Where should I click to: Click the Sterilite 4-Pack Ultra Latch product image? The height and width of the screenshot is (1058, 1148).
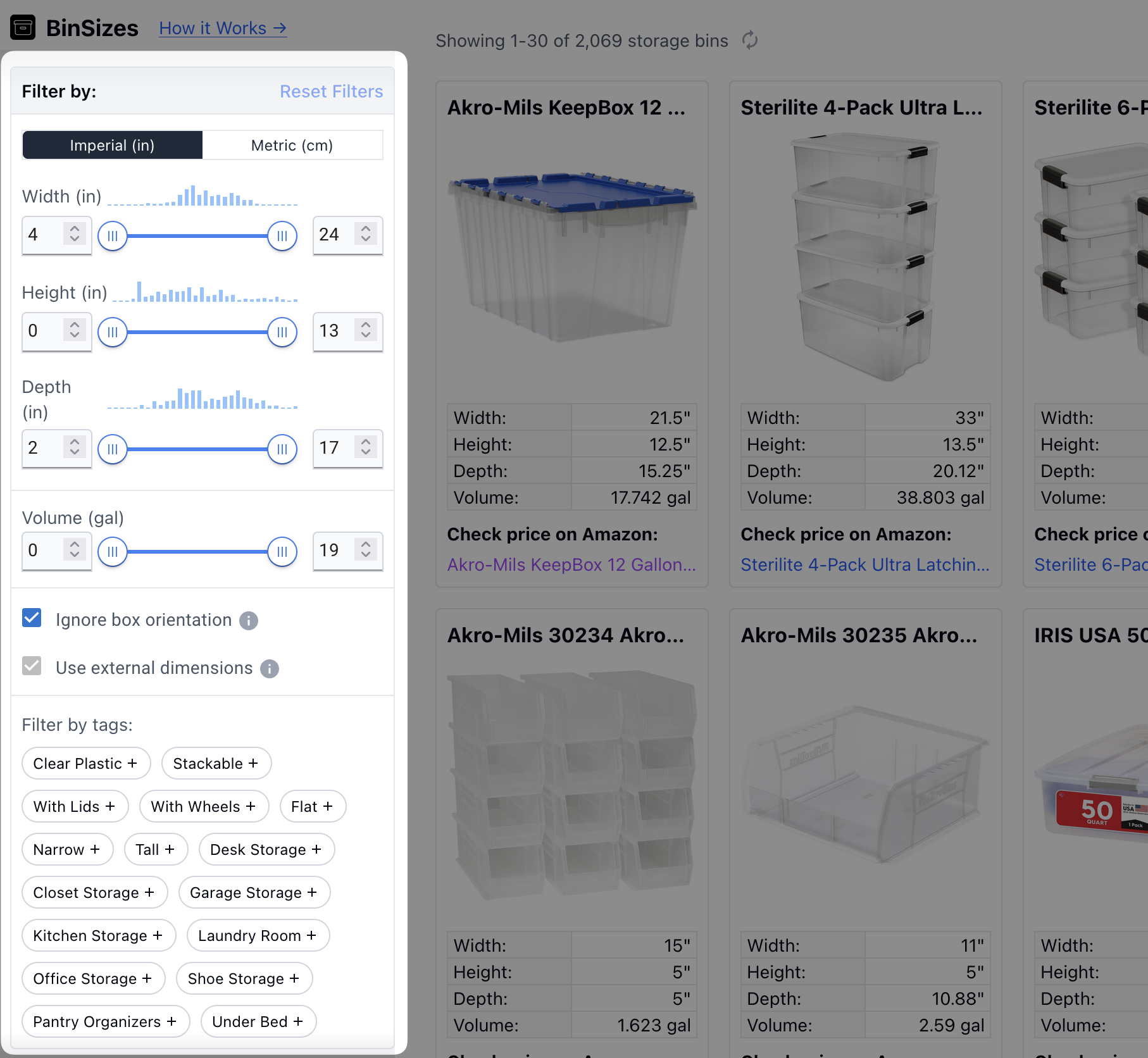pyautogui.click(x=864, y=258)
